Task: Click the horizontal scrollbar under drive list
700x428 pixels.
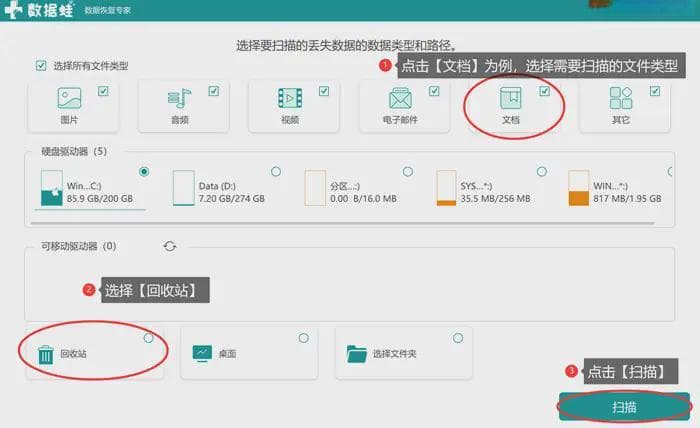Action: coord(342,222)
